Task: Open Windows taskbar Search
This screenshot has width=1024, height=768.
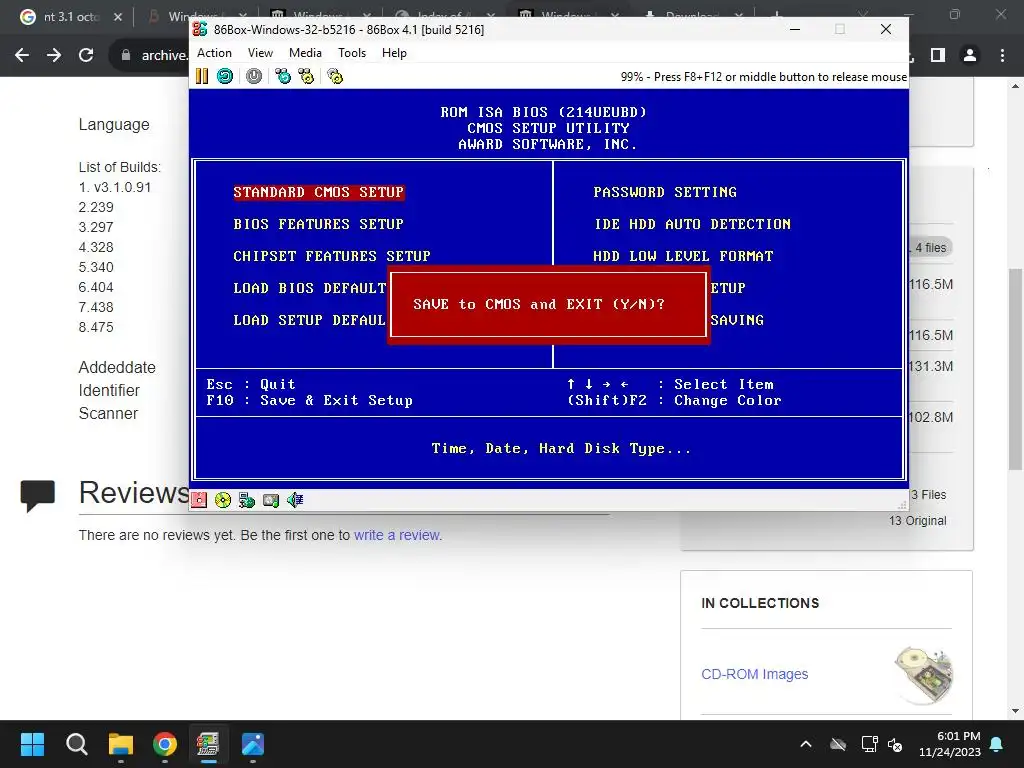Action: click(x=76, y=744)
